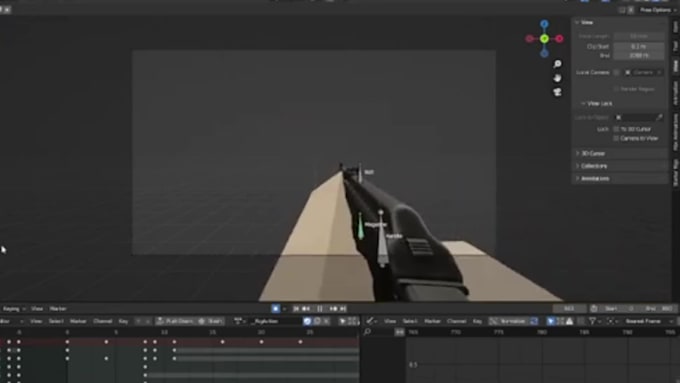Toggle the auto keying record button

click(x=275, y=308)
